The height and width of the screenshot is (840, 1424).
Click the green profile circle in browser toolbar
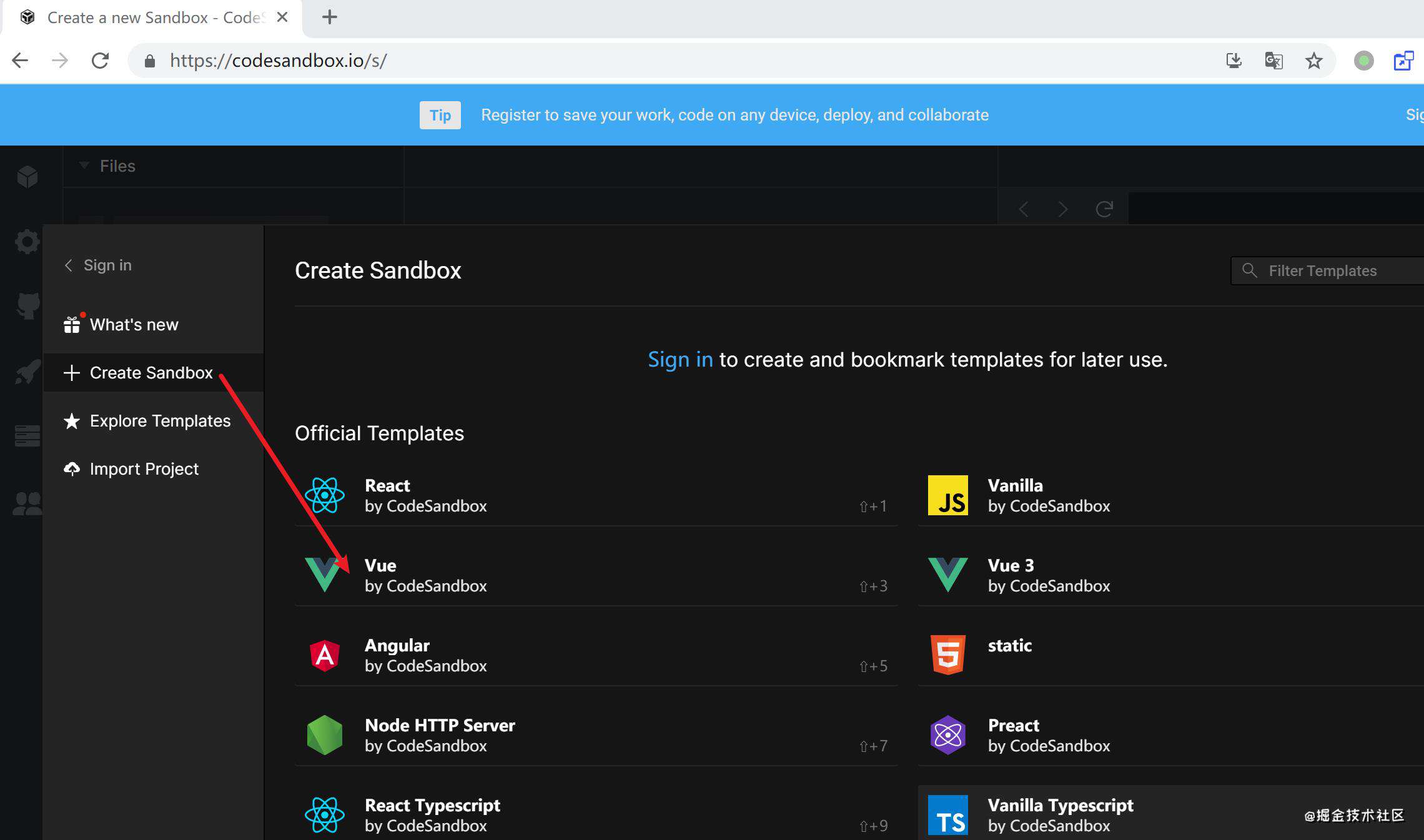pos(1364,61)
